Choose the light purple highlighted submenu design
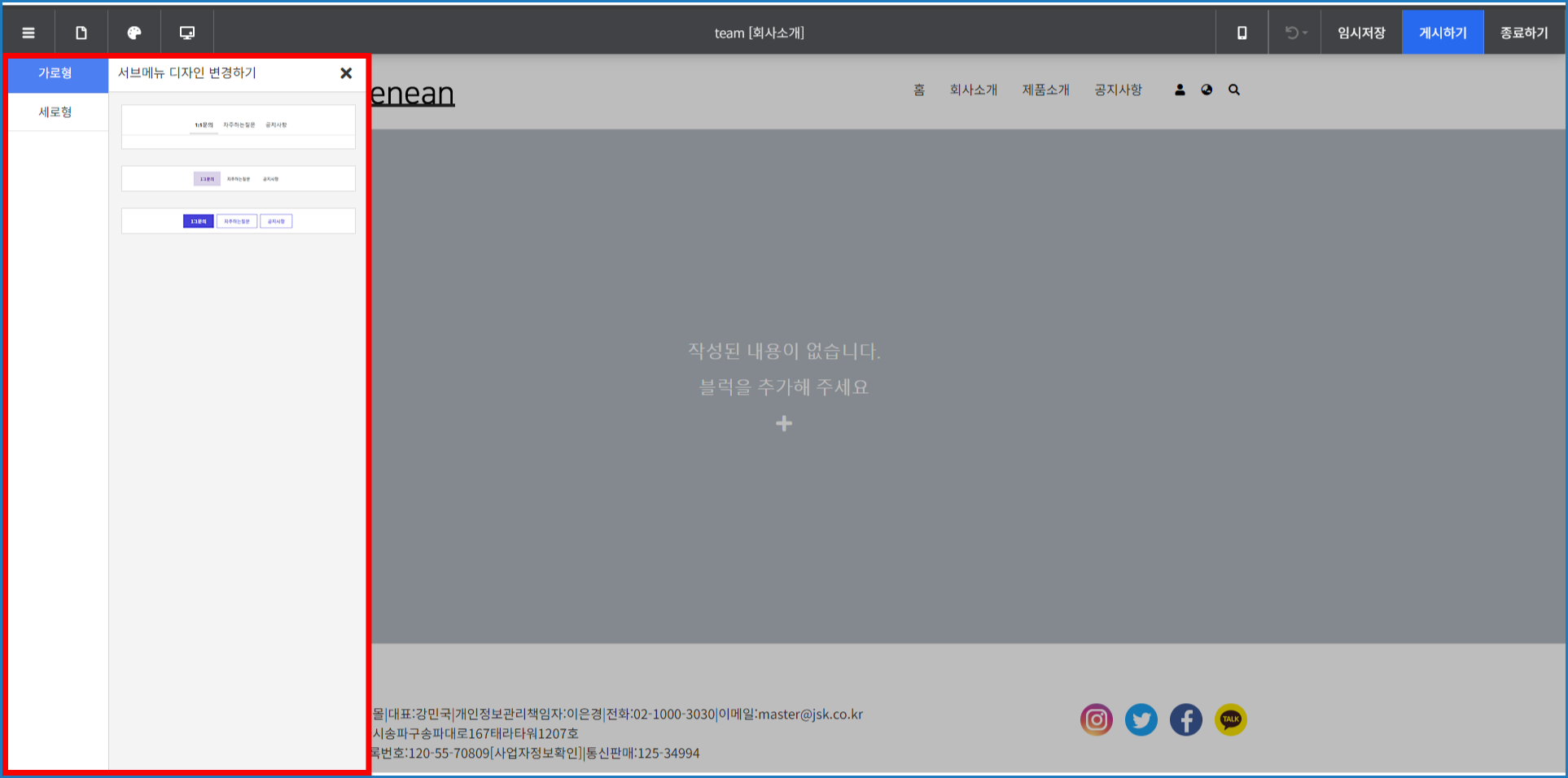Viewport: 1568px width, 778px height. pos(239,179)
